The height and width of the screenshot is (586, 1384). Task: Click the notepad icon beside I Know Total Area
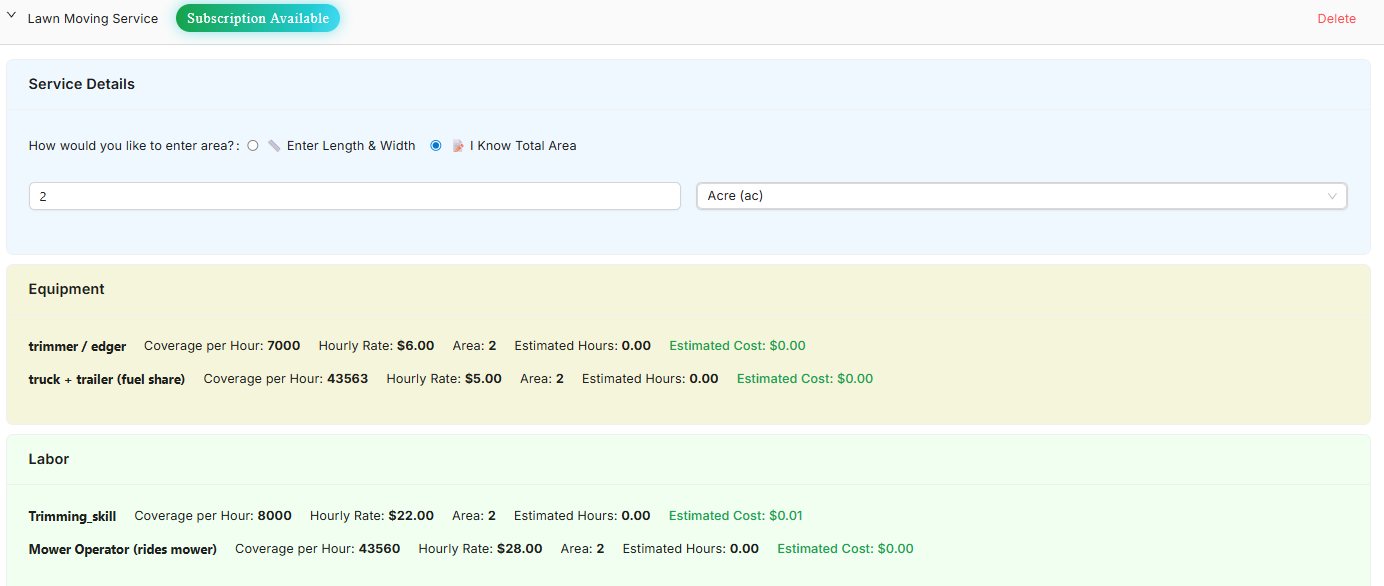tap(458, 146)
